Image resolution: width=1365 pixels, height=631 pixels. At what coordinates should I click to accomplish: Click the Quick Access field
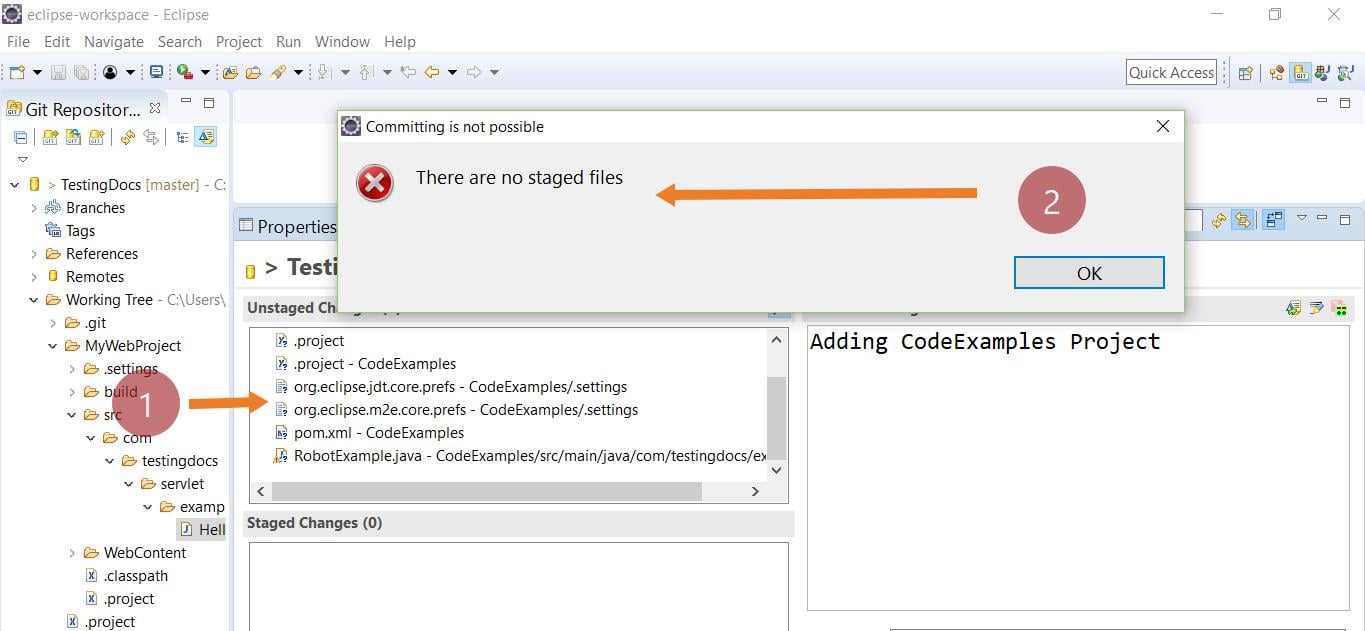click(1171, 71)
